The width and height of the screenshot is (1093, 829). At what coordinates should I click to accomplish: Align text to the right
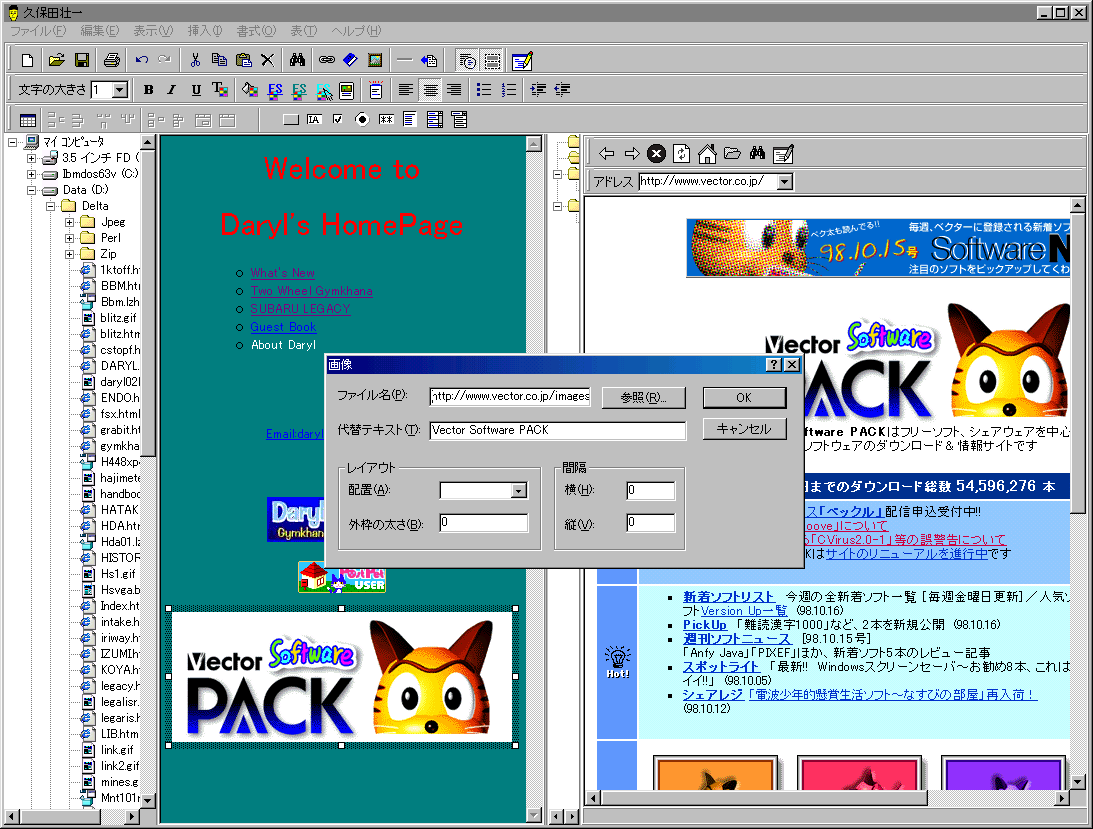coord(454,90)
